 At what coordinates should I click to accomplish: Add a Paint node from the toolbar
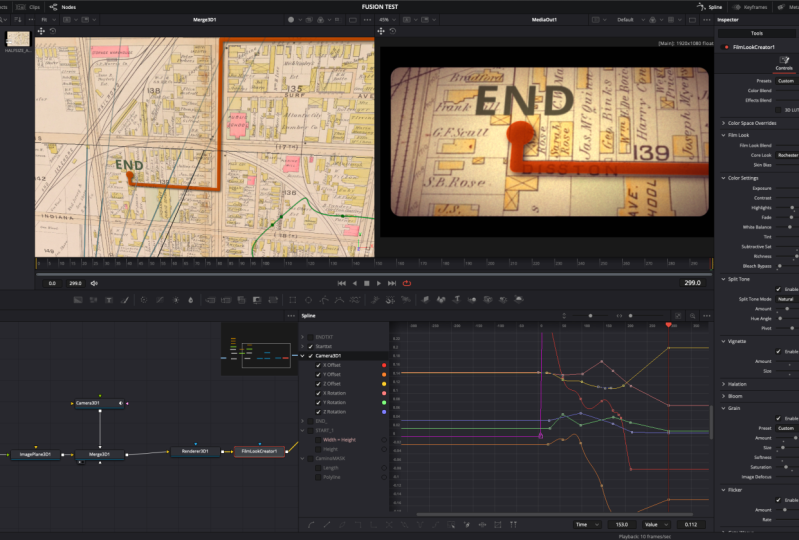[x=125, y=300]
